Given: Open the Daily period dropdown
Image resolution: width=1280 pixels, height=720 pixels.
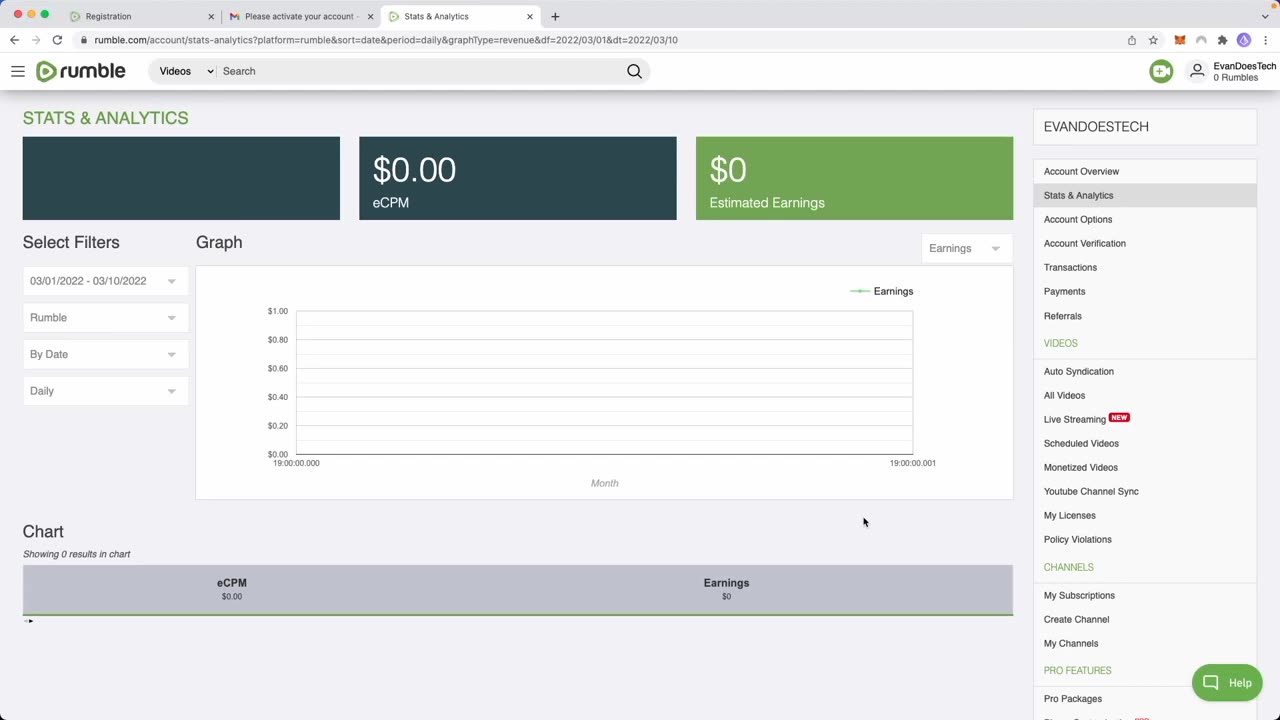Looking at the screenshot, I should tap(105, 391).
